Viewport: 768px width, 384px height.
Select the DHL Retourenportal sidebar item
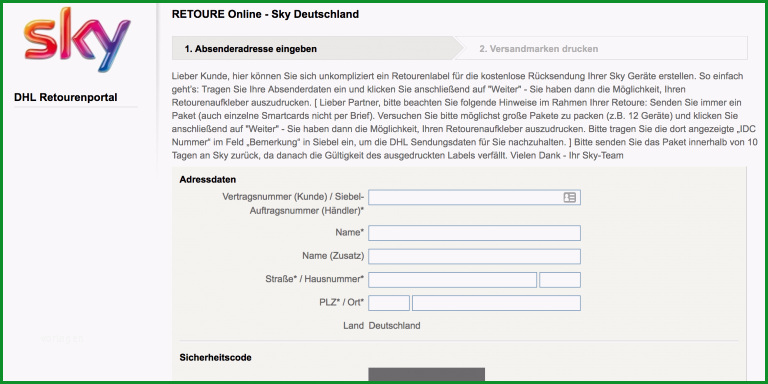[x=66, y=97]
